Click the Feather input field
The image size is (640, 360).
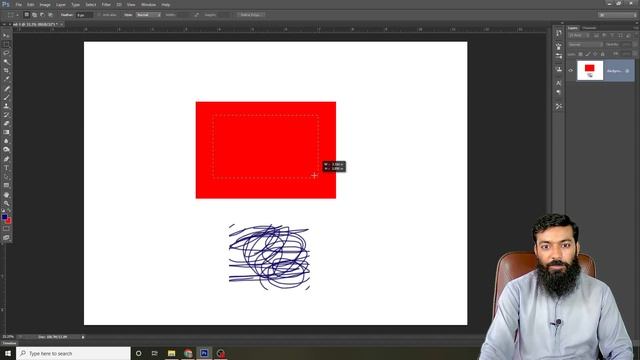(84, 15)
